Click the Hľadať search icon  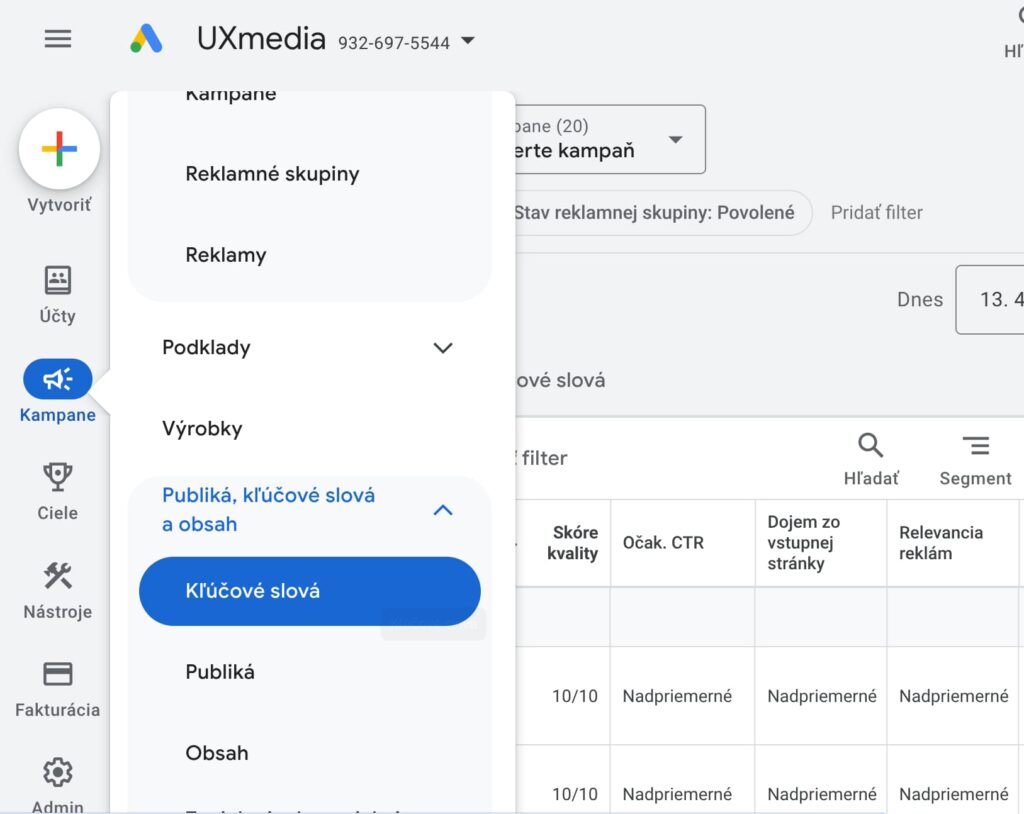point(871,445)
